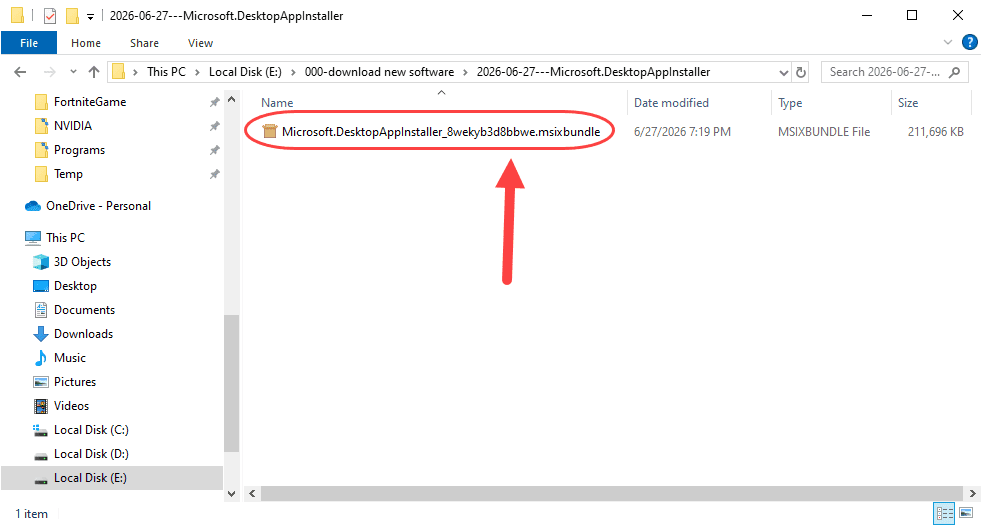Image resolution: width=982 pixels, height=526 pixels.
Task: Open address bar history dropdown
Action: click(783, 73)
